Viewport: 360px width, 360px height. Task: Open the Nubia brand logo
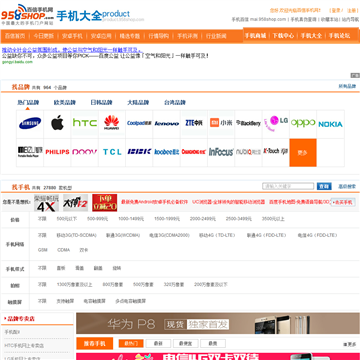coord(248,152)
